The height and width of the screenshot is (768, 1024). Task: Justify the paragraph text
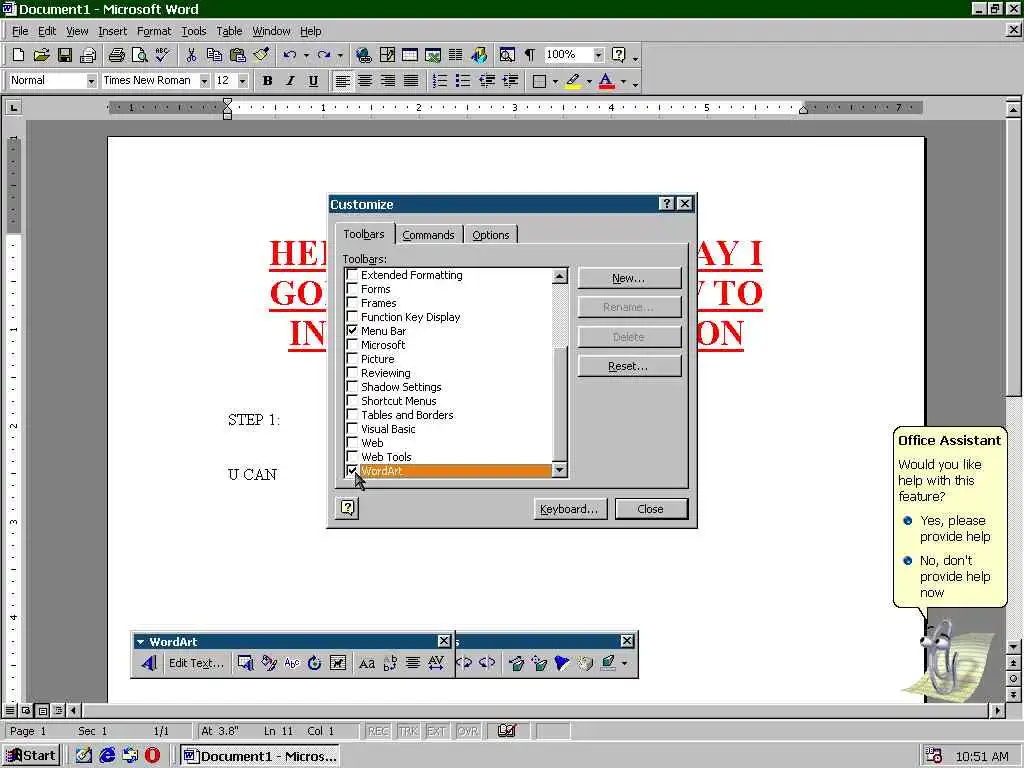pos(411,81)
